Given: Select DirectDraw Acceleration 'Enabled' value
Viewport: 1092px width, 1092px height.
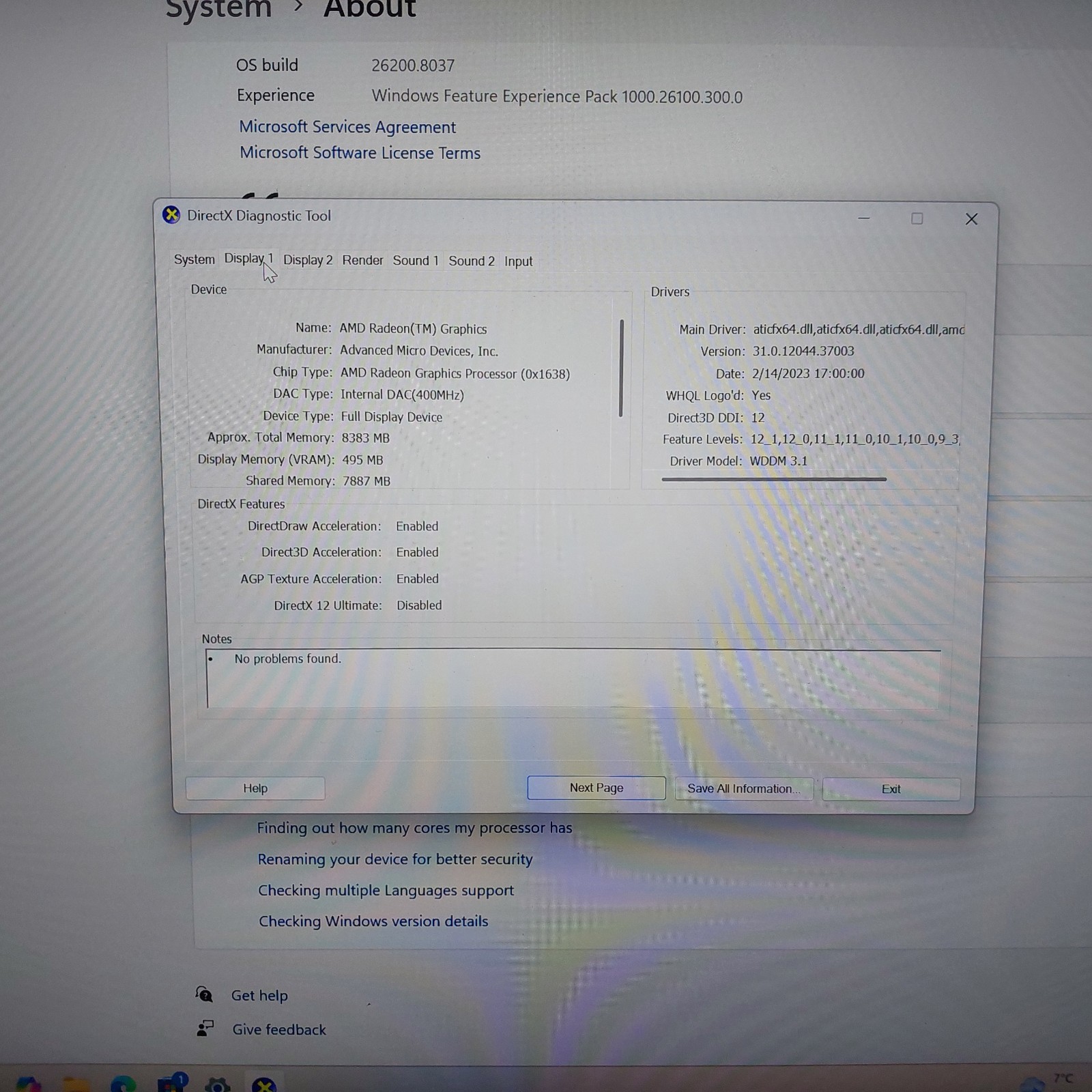Looking at the screenshot, I should (x=417, y=526).
